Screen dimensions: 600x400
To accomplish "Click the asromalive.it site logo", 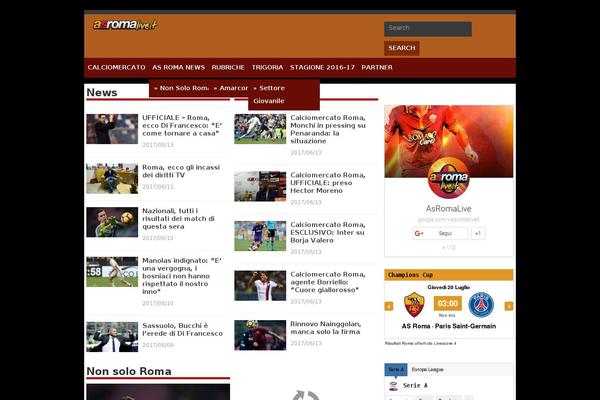I will coord(125,25).
